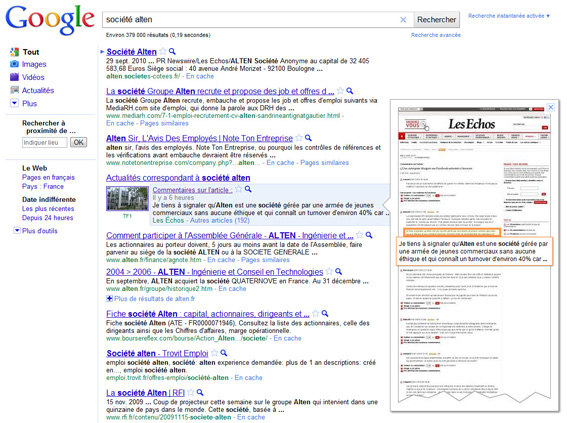
Task: Star the 'Société Alten' first result
Action: coord(163,51)
